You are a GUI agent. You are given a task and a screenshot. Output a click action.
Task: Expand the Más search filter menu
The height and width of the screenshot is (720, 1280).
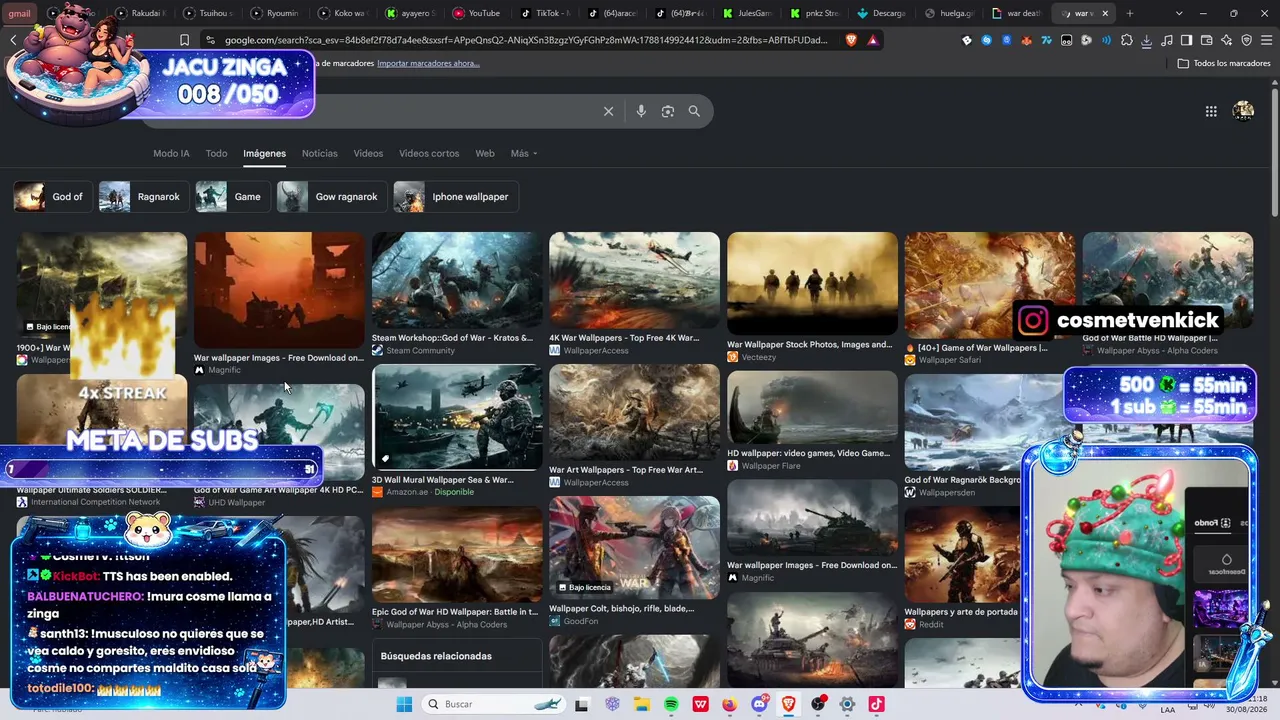[523, 153]
